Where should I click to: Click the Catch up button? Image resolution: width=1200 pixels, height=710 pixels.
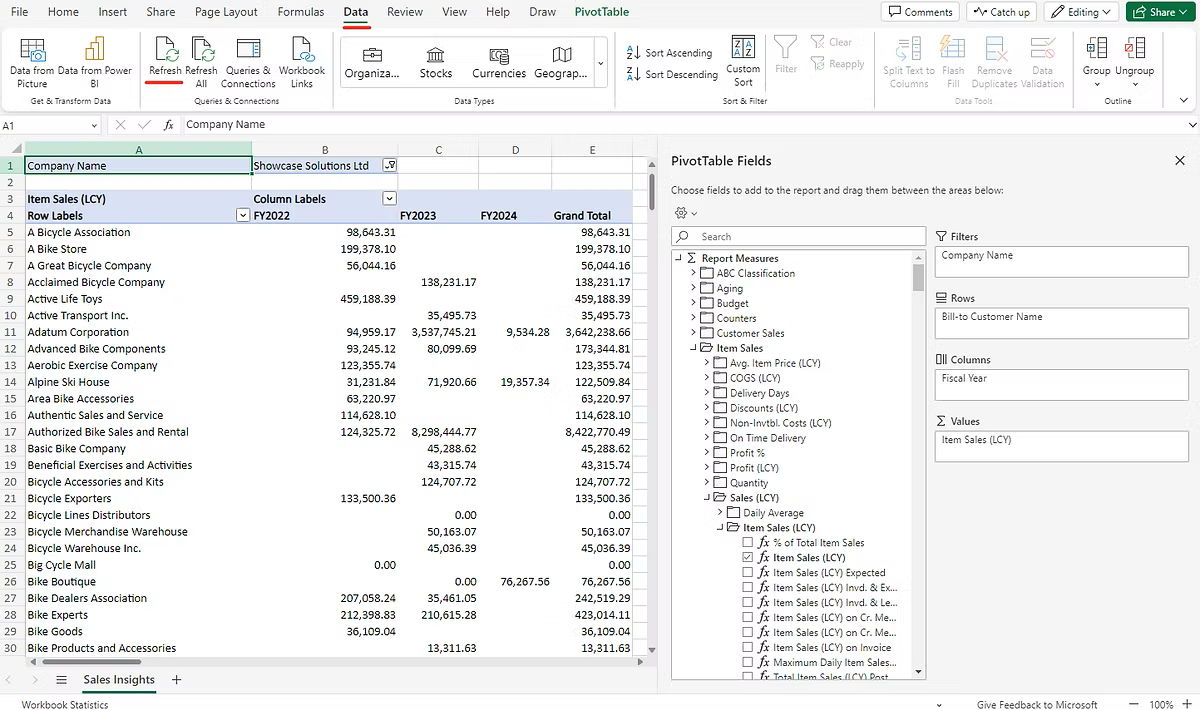1001,12
